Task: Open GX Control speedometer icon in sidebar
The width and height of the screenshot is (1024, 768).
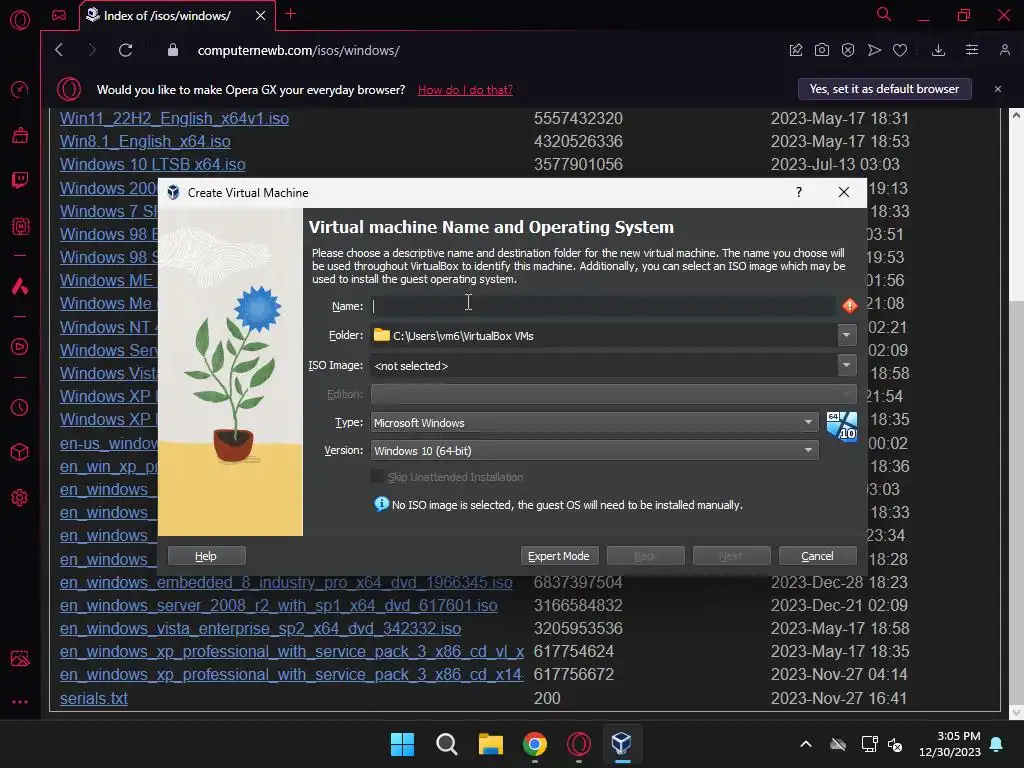Action: point(20,89)
